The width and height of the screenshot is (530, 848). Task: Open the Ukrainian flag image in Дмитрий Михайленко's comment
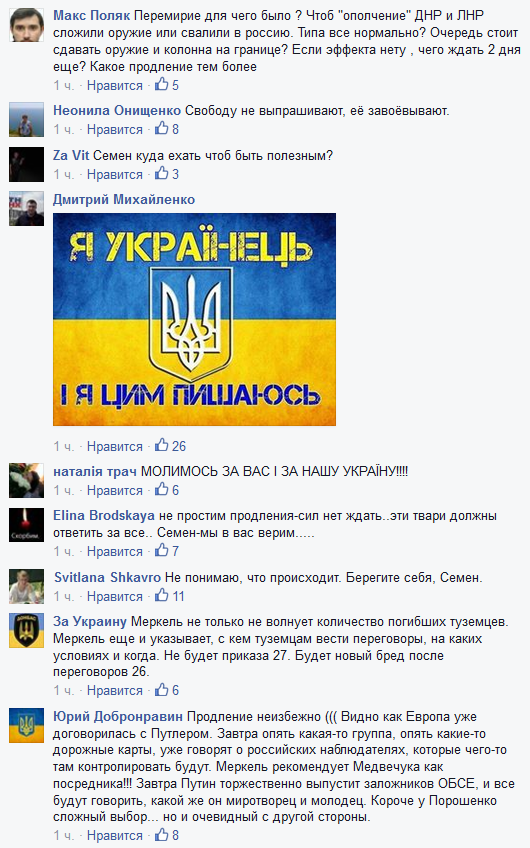[194, 319]
